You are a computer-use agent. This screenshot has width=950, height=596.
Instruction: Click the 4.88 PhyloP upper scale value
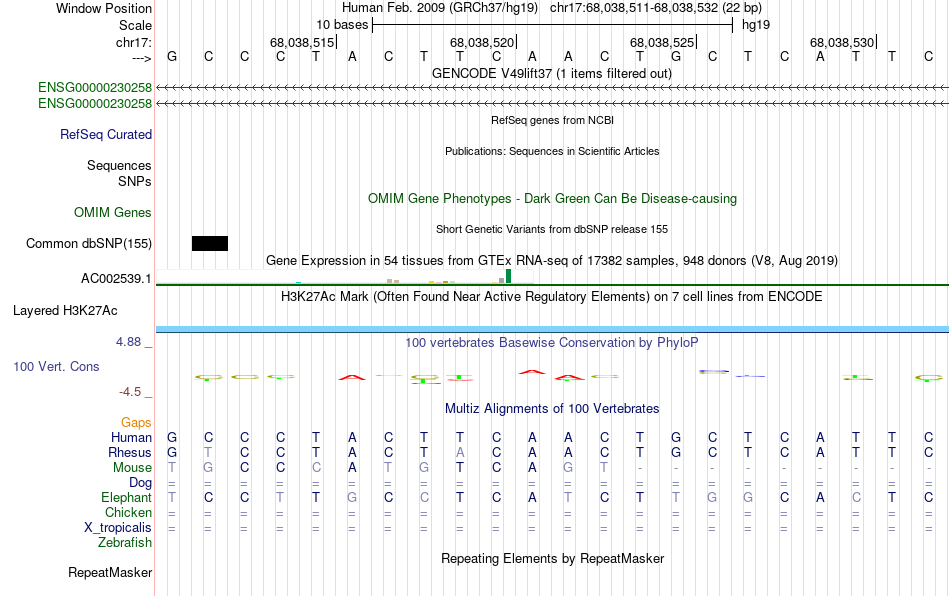[x=128, y=342]
